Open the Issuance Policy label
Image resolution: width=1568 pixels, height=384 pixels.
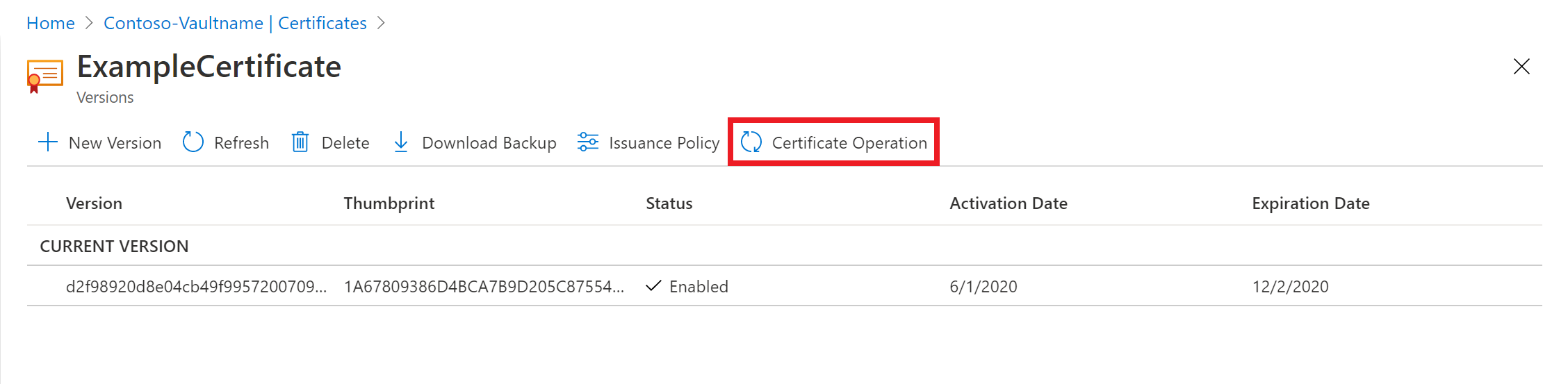(x=664, y=143)
